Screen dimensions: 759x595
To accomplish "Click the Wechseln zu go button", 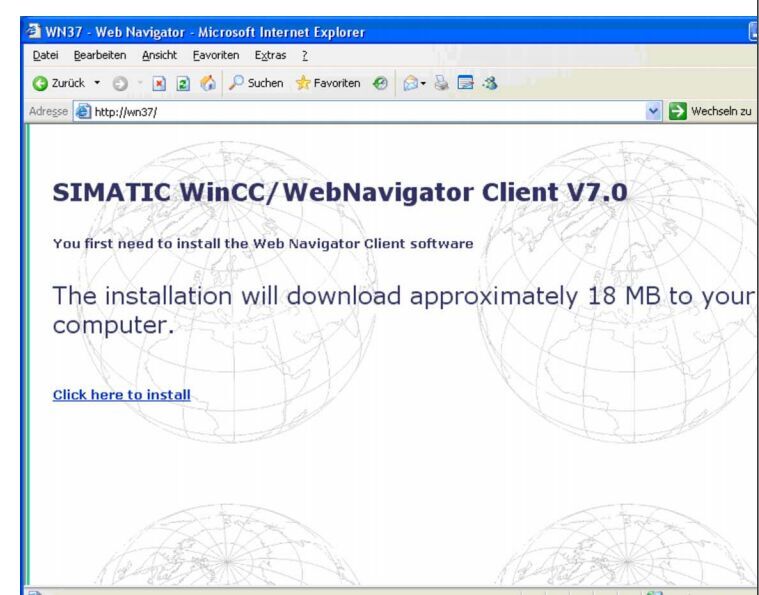I will [x=710, y=111].
